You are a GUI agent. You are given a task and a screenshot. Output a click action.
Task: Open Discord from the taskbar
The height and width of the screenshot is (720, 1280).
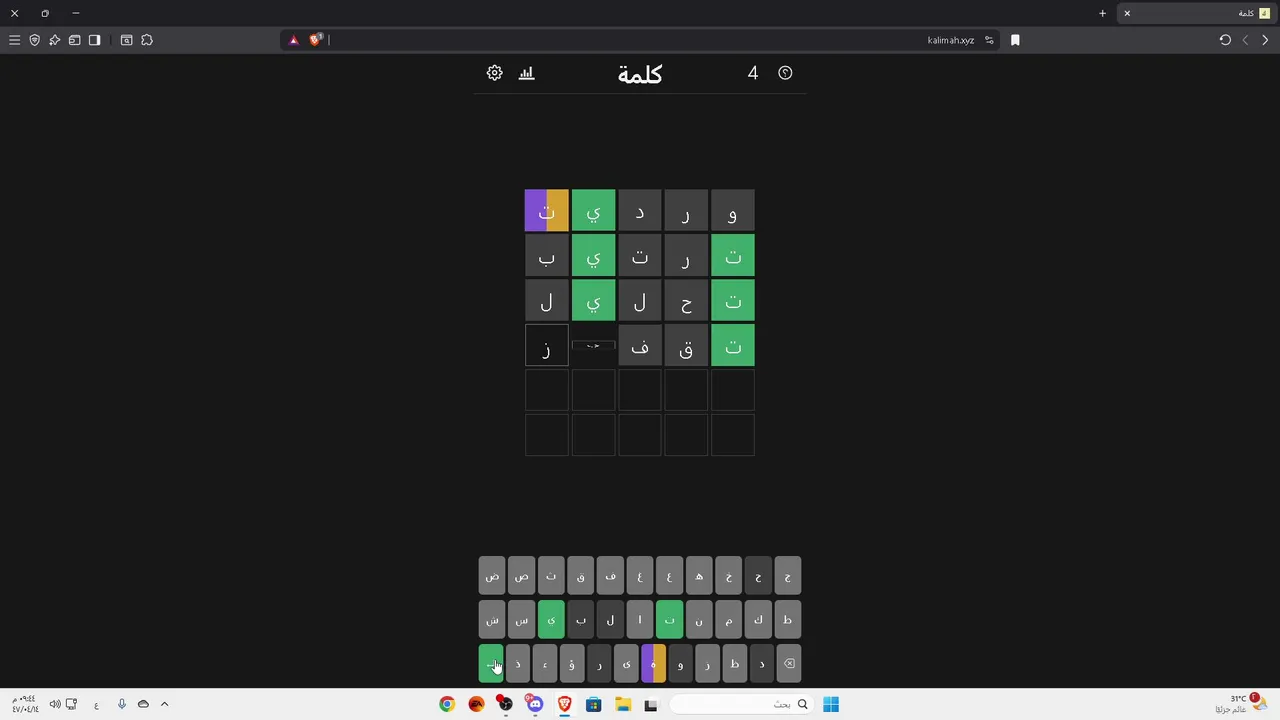coord(535,704)
